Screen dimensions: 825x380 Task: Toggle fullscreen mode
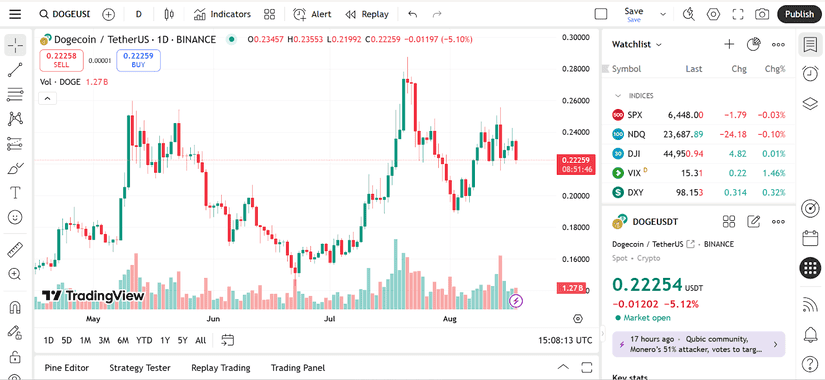[738, 14]
